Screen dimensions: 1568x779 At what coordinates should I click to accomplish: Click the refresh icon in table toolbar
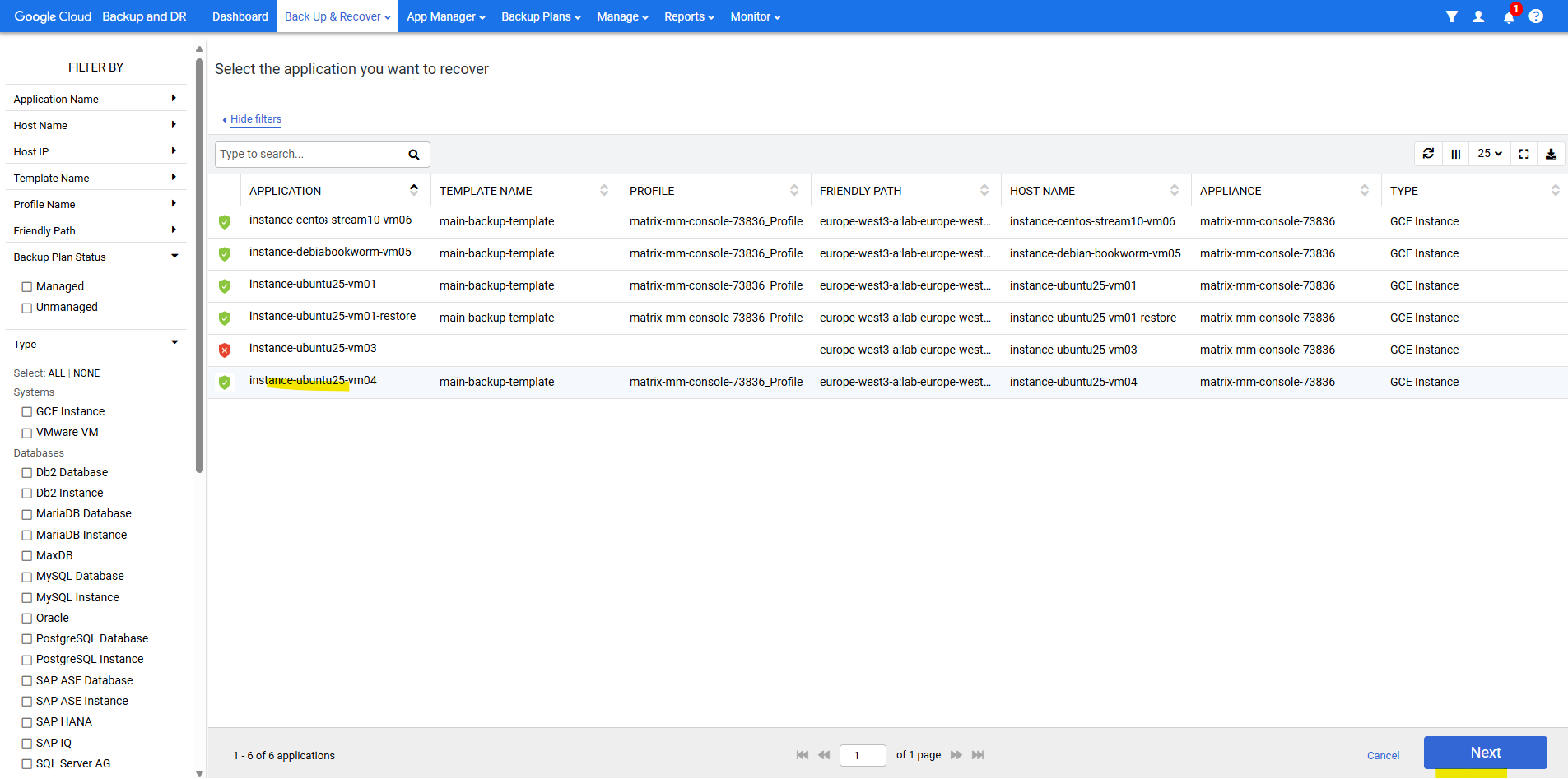pyautogui.click(x=1428, y=154)
